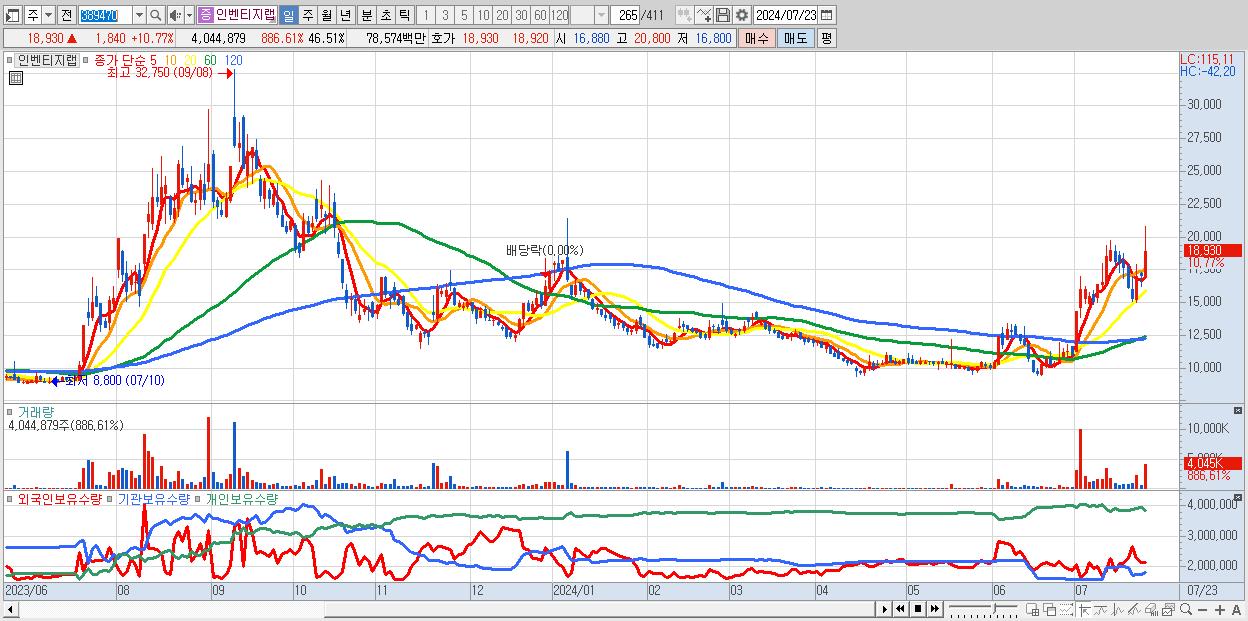Click the purple 증 badge icon
Viewport: 1248px width, 621px height.
[205, 15]
